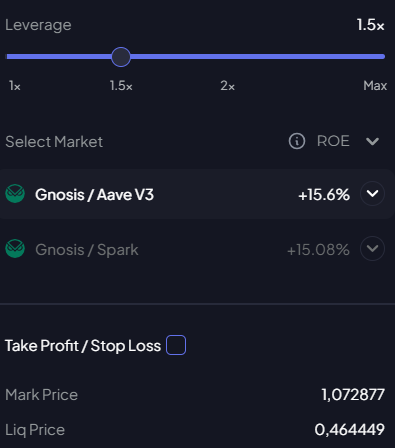
Task: Expand the Gnosis / Spark market details
Action: [x=372, y=248]
